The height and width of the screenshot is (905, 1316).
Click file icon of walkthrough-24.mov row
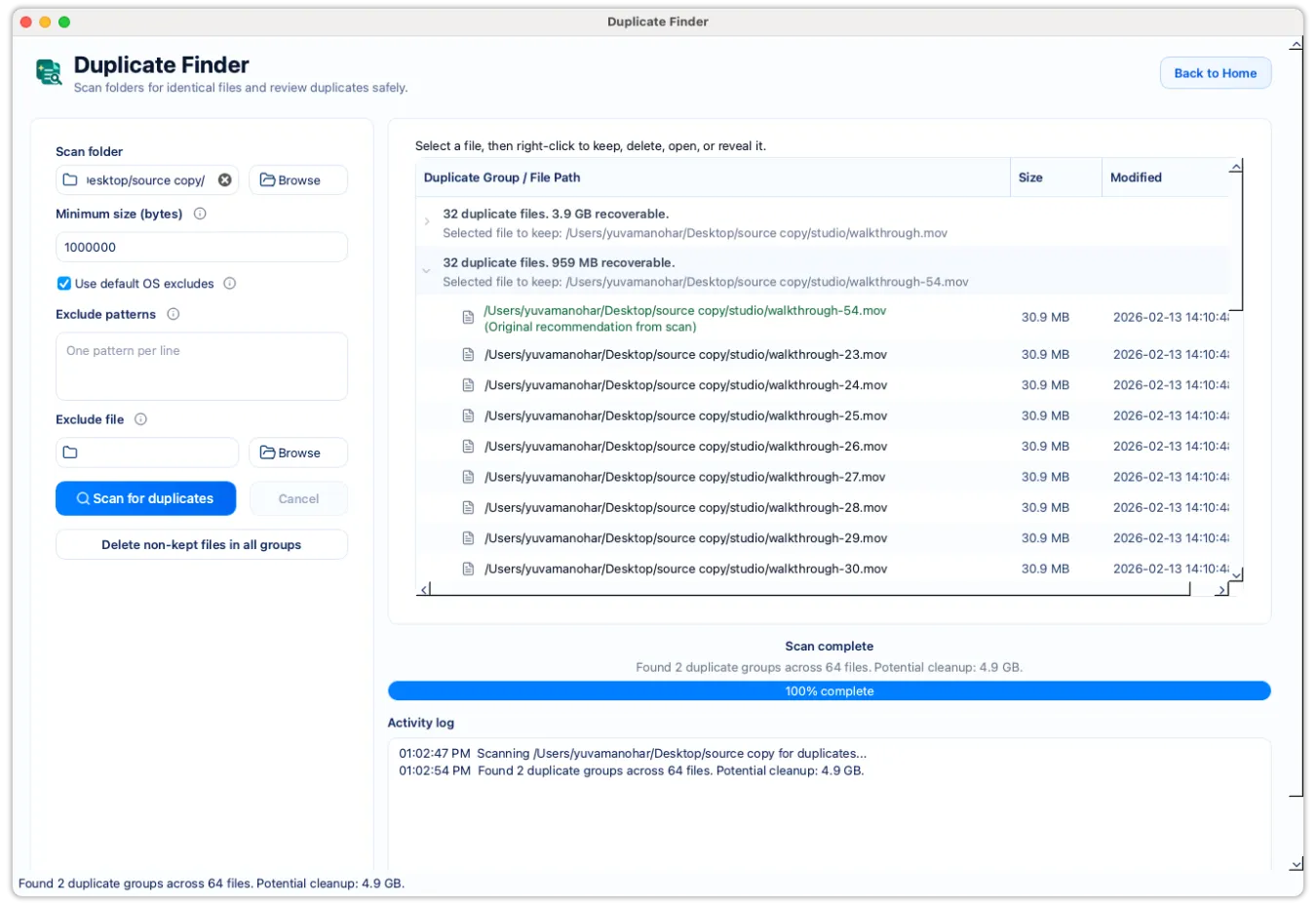click(468, 385)
